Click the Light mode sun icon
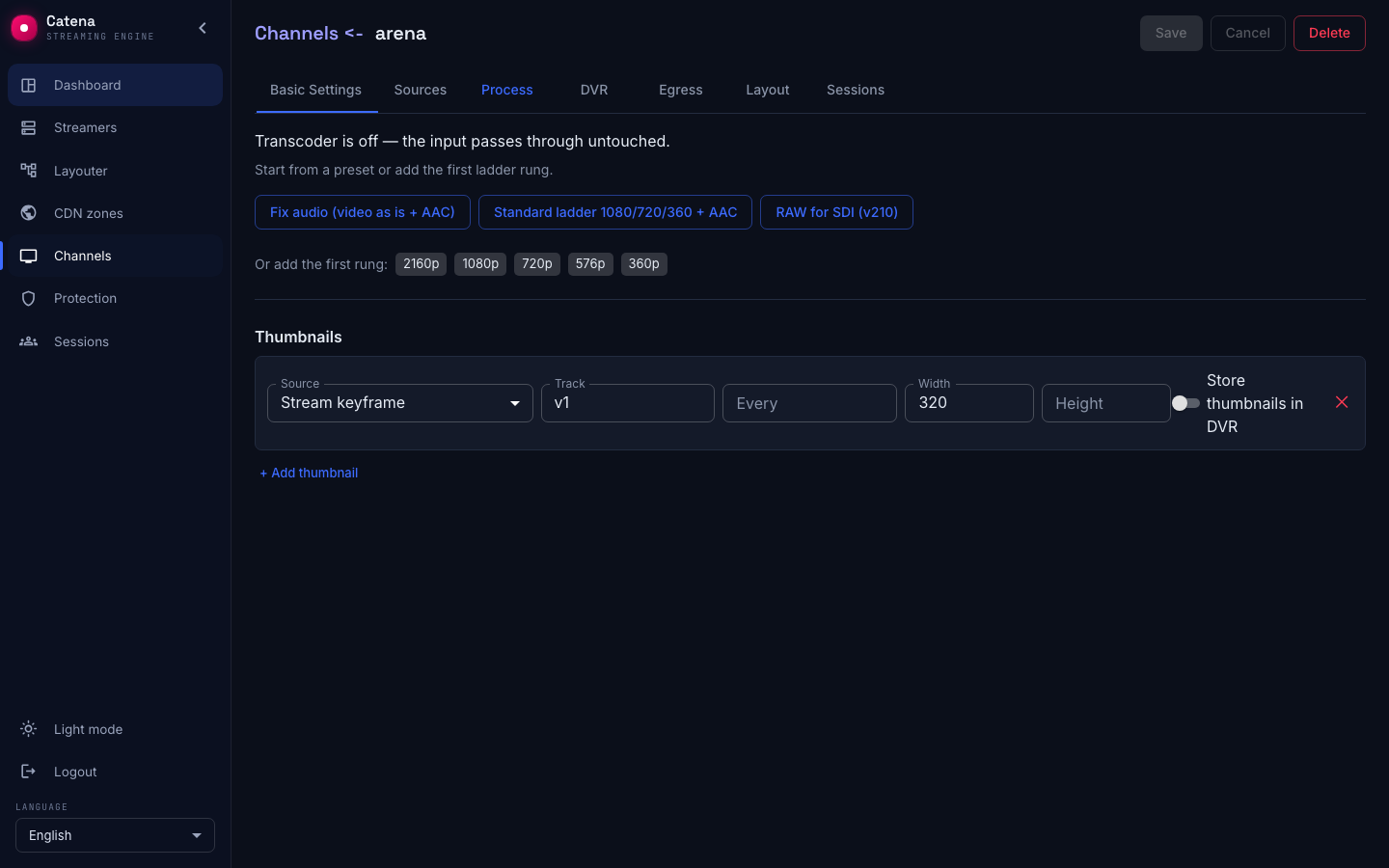Image resolution: width=1389 pixels, height=868 pixels. pyautogui.click(x=29, y=729)
